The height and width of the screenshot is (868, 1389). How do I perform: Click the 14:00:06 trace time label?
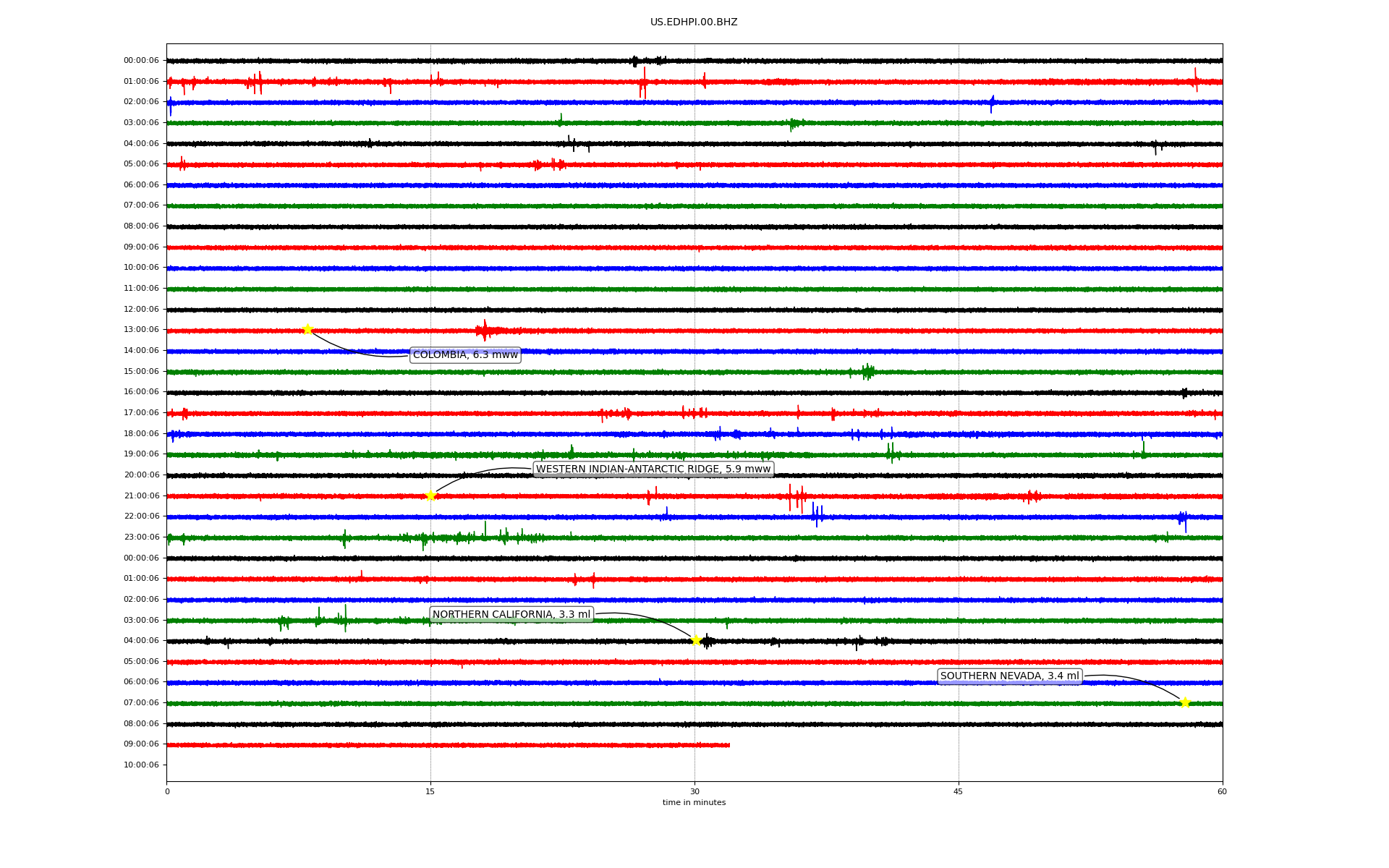pyautogui.click(x=141, y=351)
